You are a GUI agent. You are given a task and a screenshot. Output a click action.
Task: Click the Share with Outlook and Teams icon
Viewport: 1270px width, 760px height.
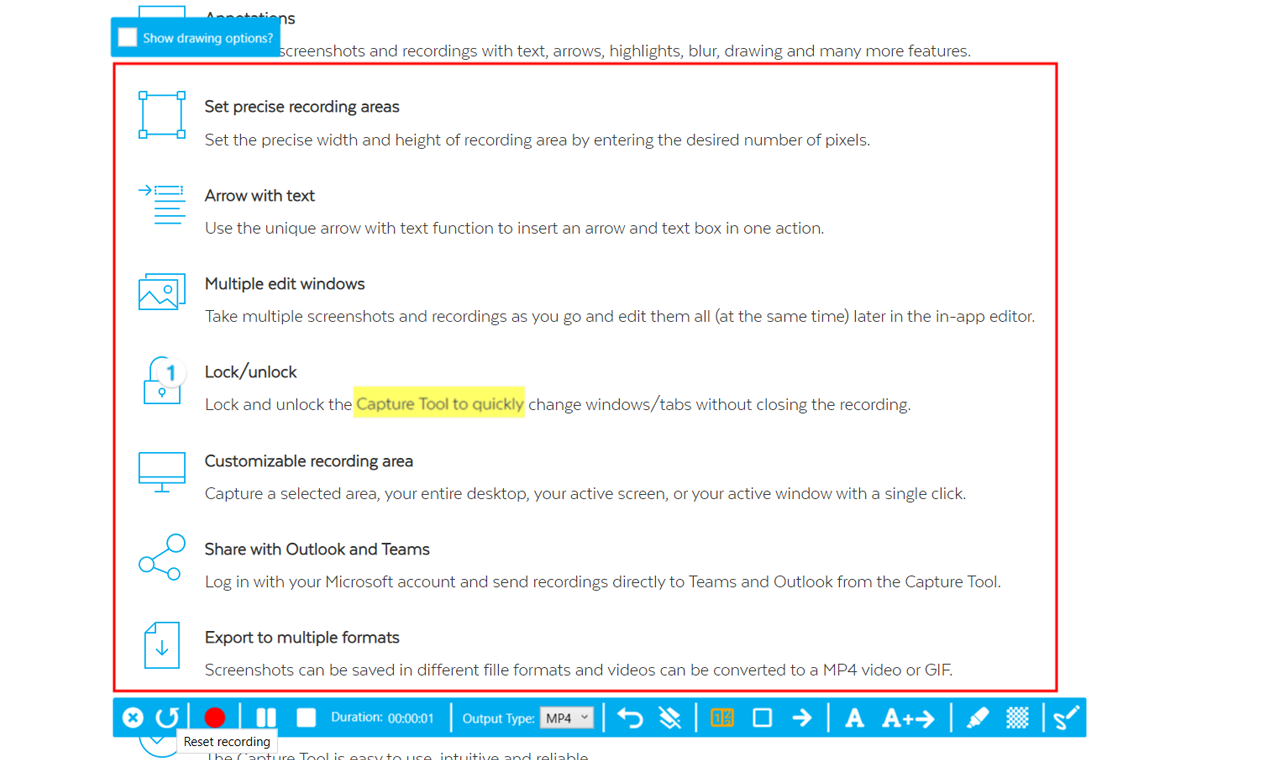(x=162, y=557)
